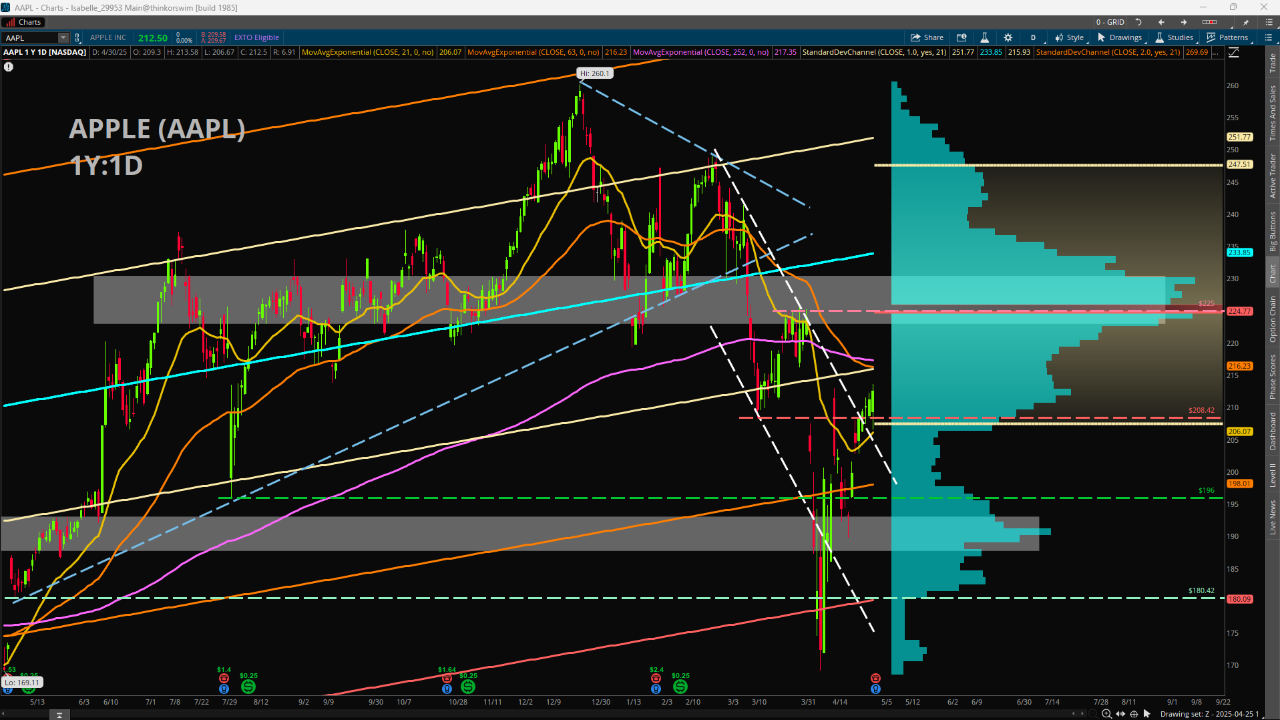Image resolution: width=1280 pixels, height=720 pixels.
Task: Open chart settings gear icon
Action: click(1009, 38)
